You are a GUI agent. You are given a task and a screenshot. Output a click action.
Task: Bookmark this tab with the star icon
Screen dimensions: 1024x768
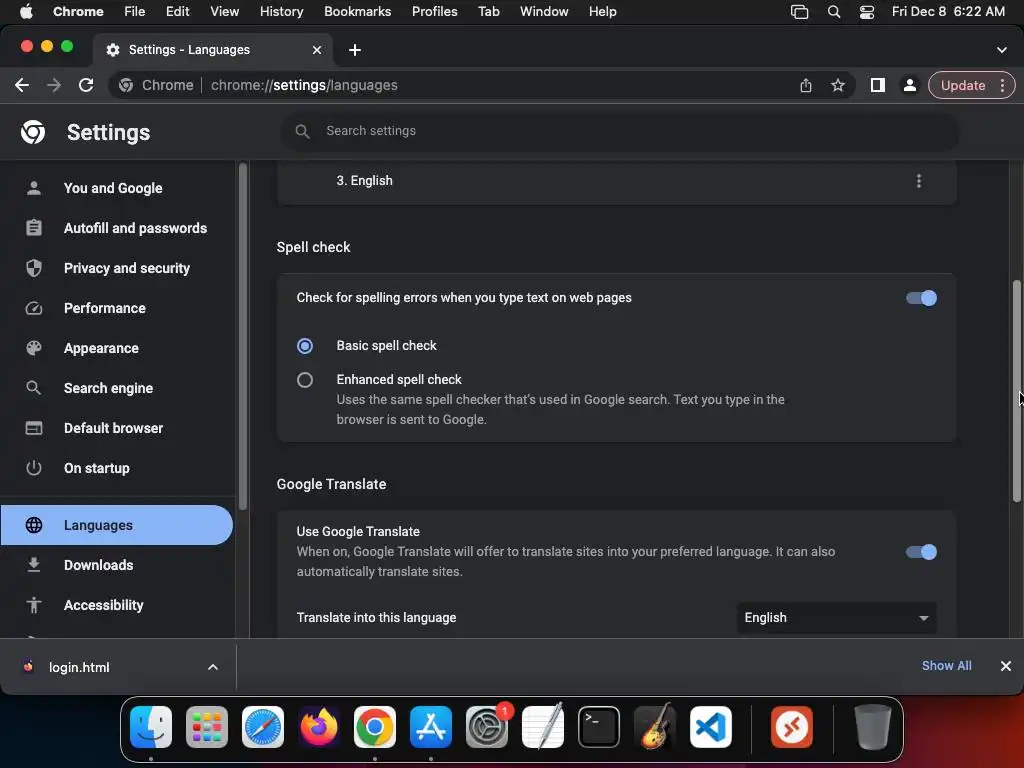click(x=838, y=85)
